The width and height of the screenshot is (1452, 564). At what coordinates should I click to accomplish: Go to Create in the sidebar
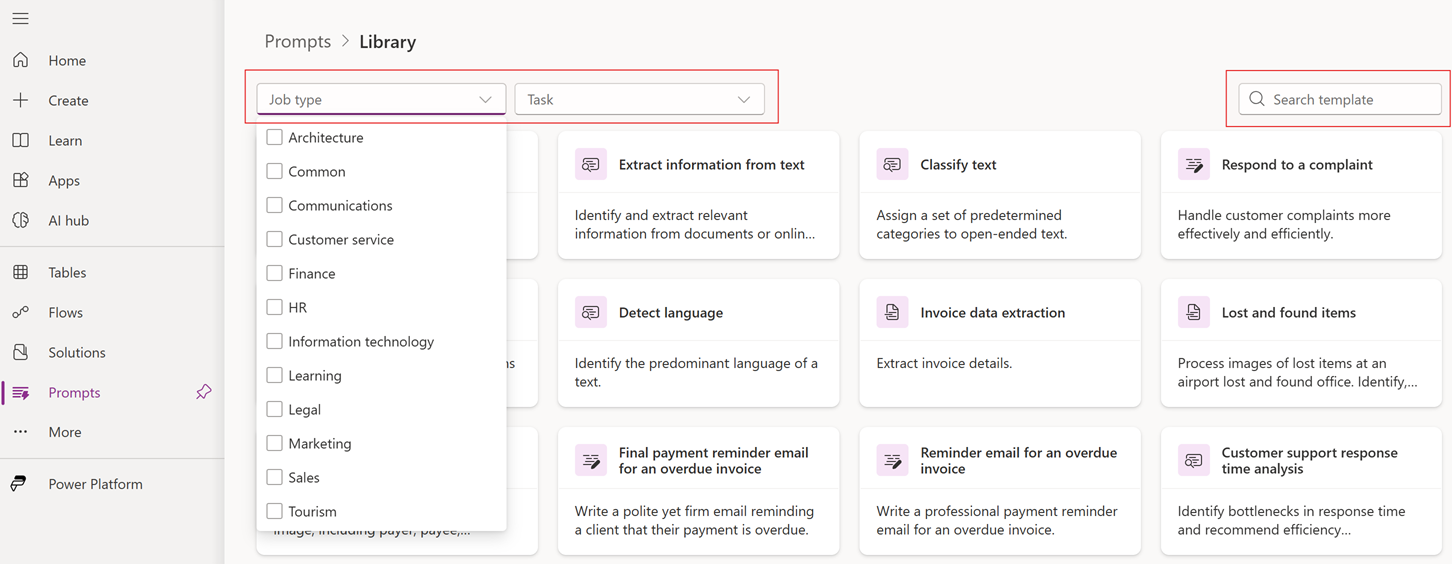[68, 100]
